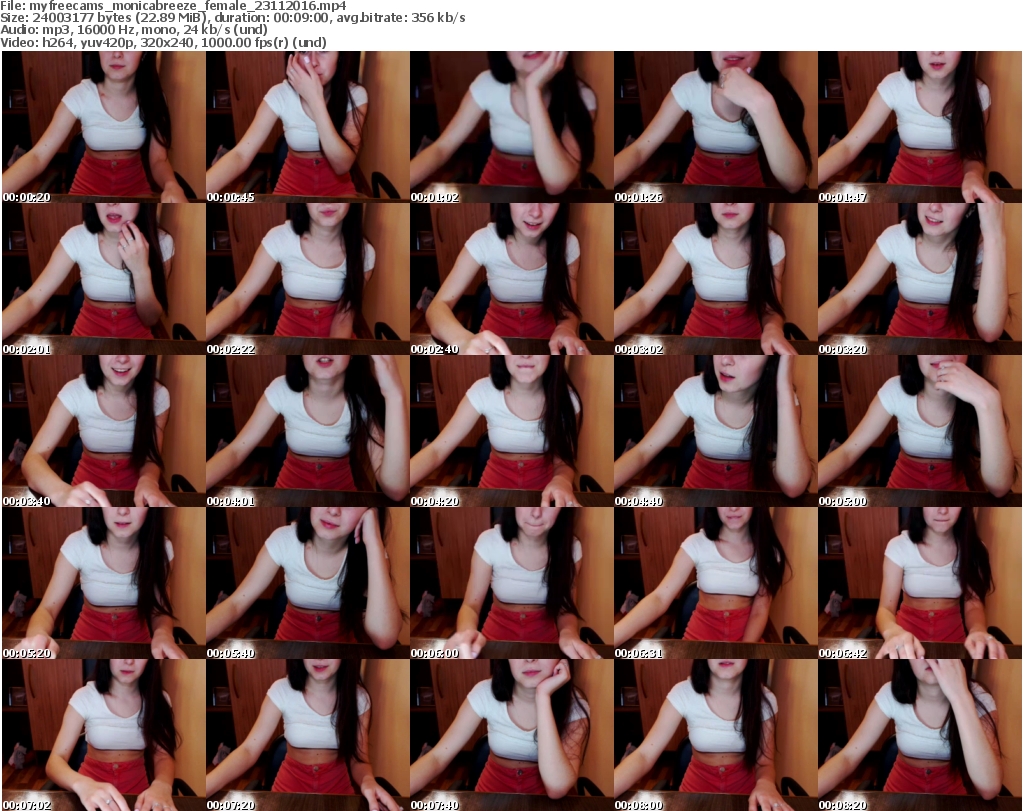Select the frame at 00:02:01
This screenshot has width=1024, height=811.
[x=104, y=279]
